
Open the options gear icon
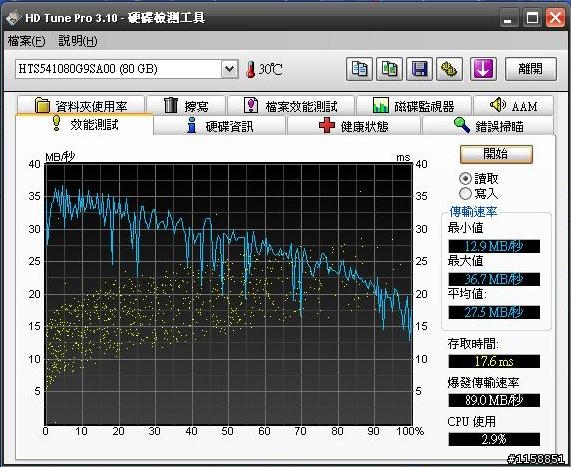coord(449,69)
